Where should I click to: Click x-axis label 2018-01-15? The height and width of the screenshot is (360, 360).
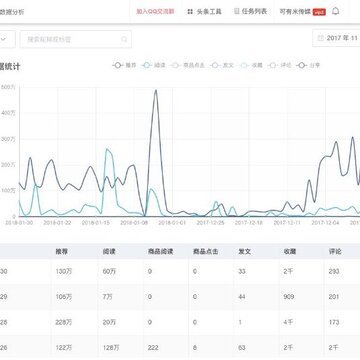pyautogui.click(x=95, y=223)
